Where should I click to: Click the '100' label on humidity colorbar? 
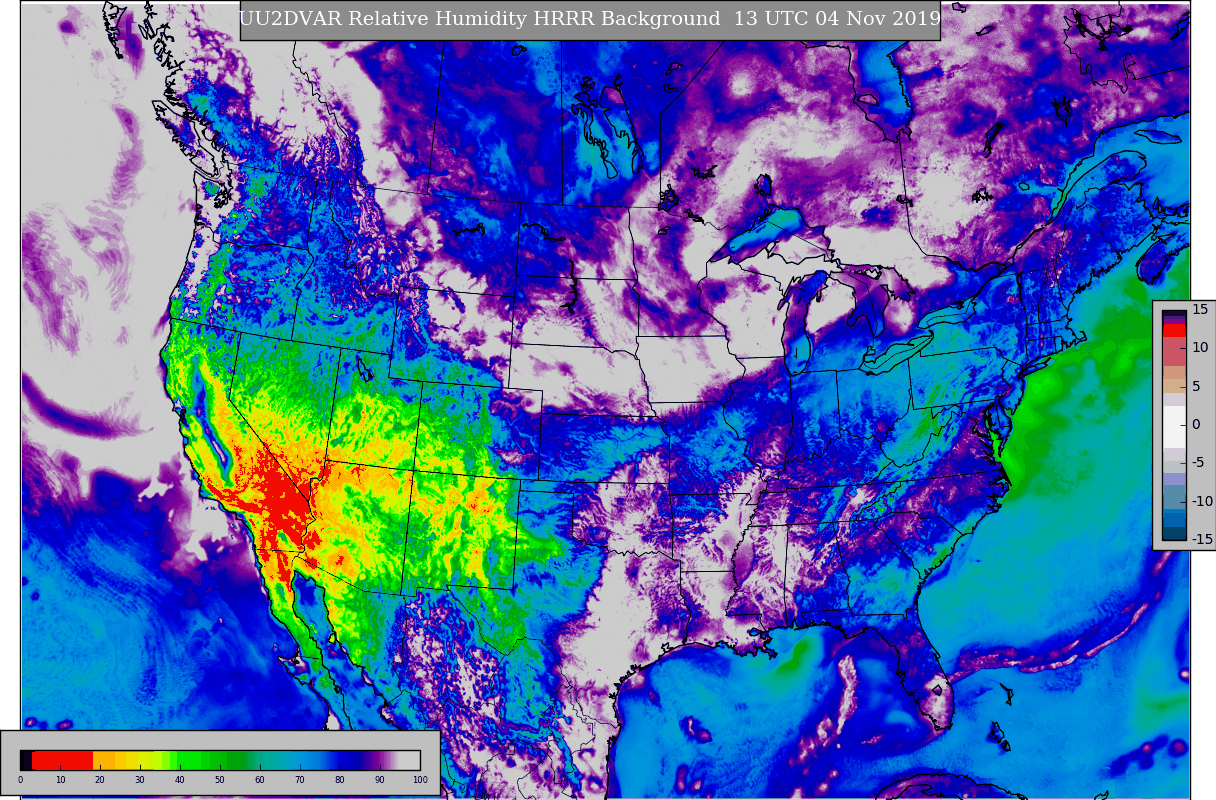[x=420, y=780]
